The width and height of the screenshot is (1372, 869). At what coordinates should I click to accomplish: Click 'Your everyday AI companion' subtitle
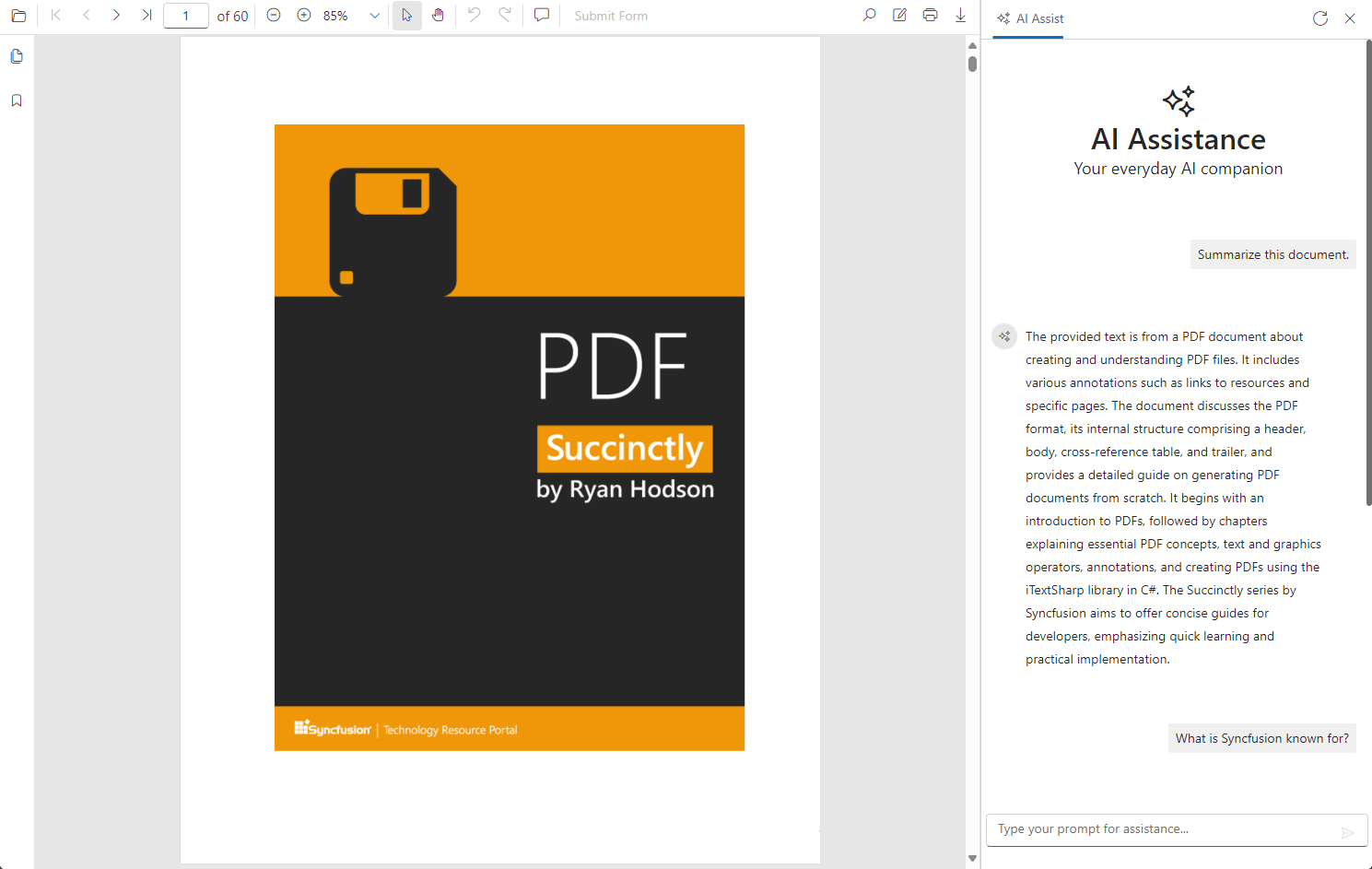coord(1179,169)
